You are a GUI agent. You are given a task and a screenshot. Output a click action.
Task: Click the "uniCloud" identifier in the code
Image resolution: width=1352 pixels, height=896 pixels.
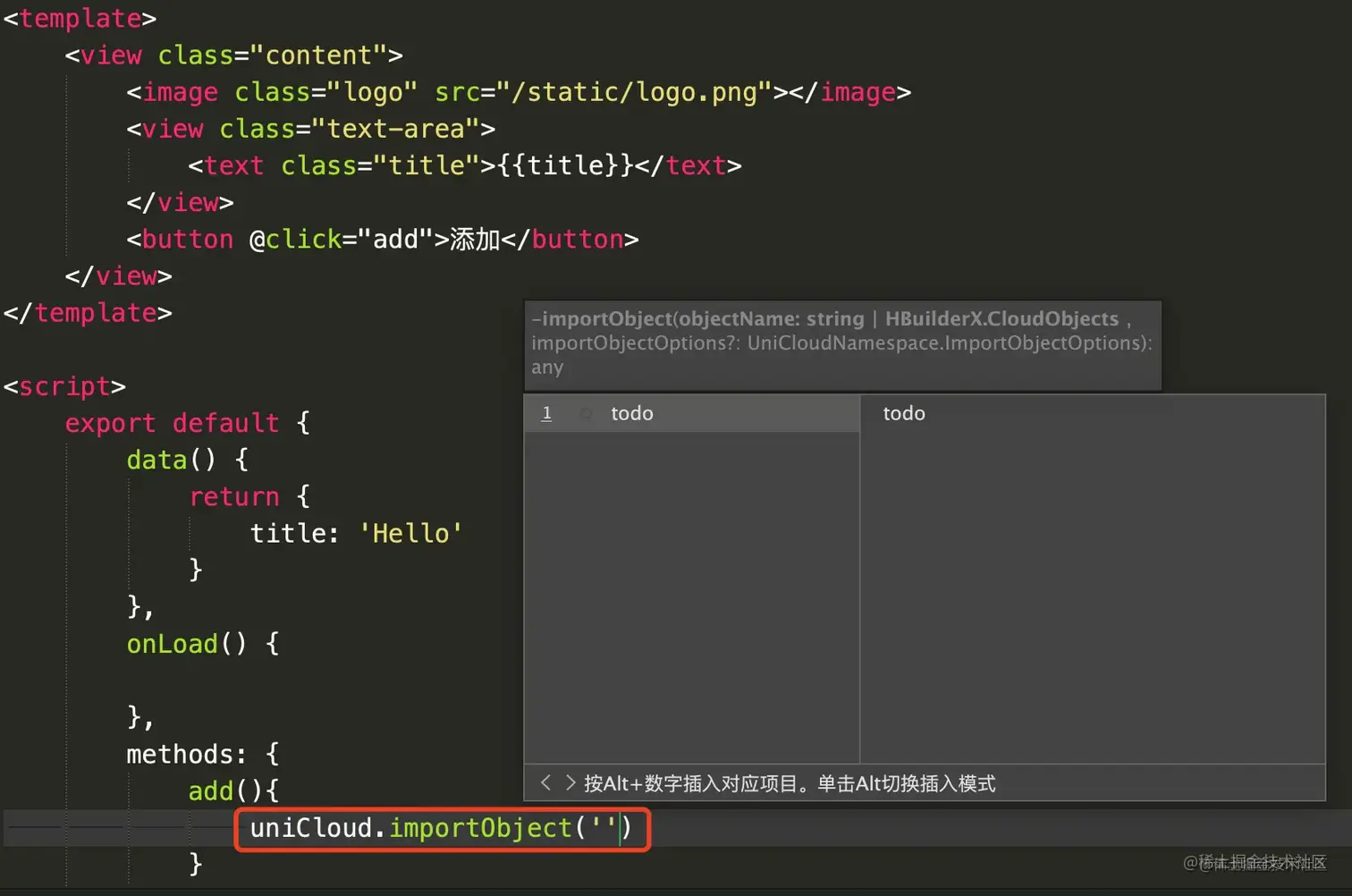click(x=311, y=828)
